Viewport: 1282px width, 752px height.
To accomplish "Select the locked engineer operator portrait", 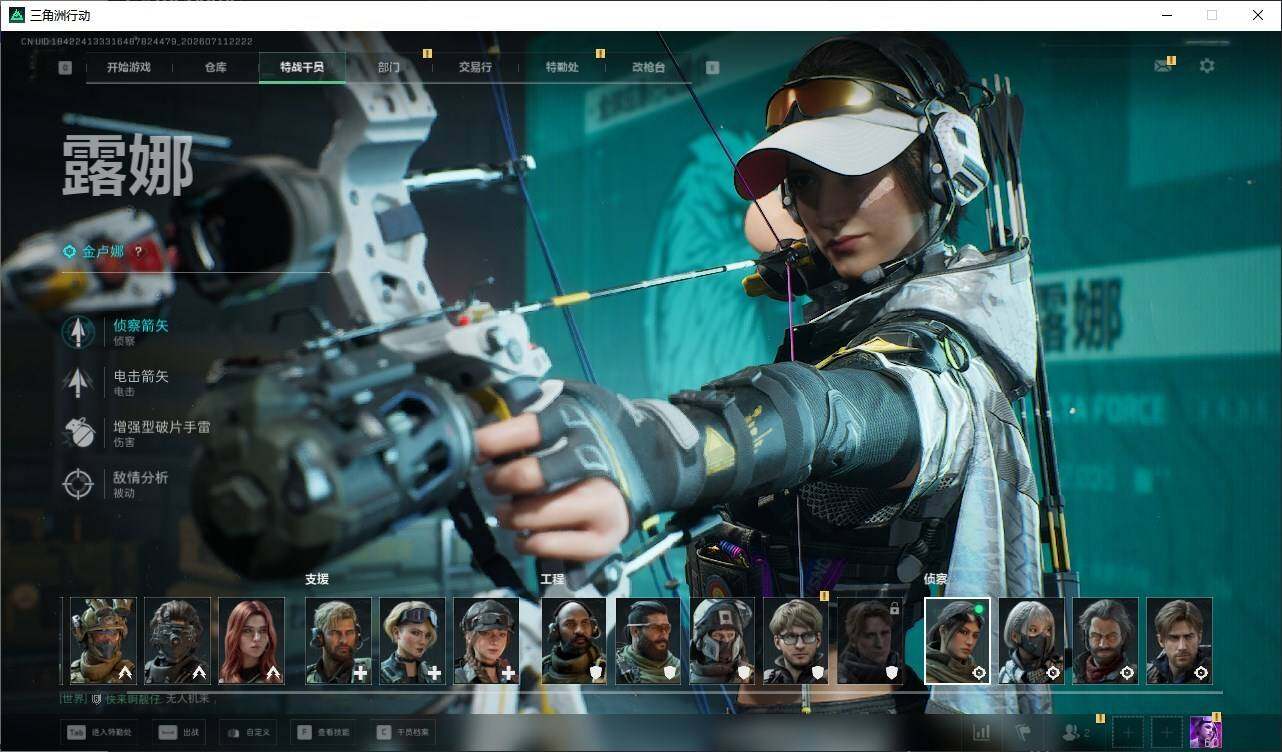I will click(870, 641).
